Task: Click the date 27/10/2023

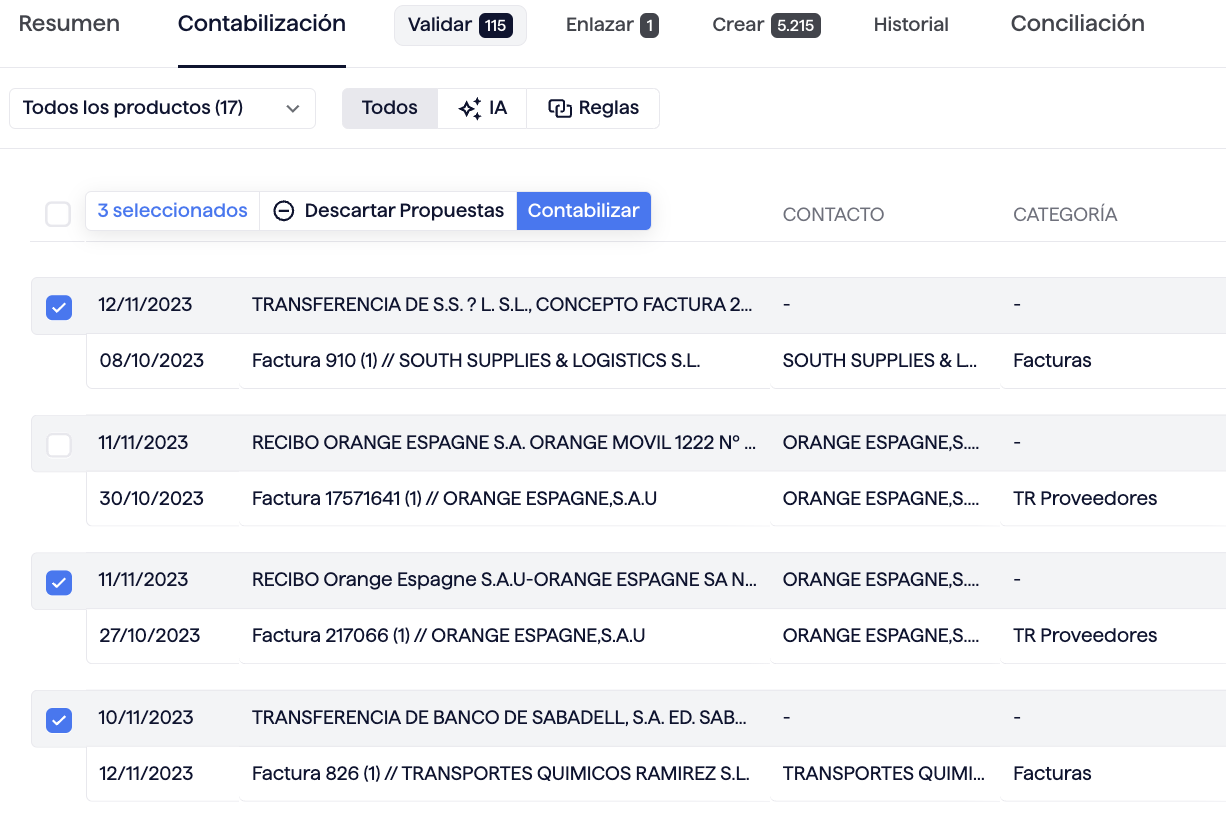Action: pyautogui.click(x=149, y=636)
